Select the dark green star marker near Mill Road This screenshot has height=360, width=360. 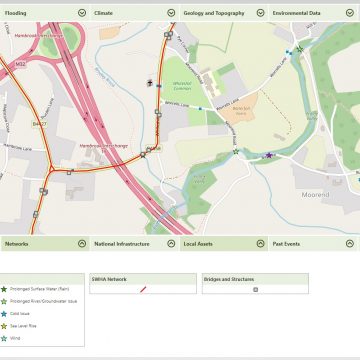tap(300, 49)
